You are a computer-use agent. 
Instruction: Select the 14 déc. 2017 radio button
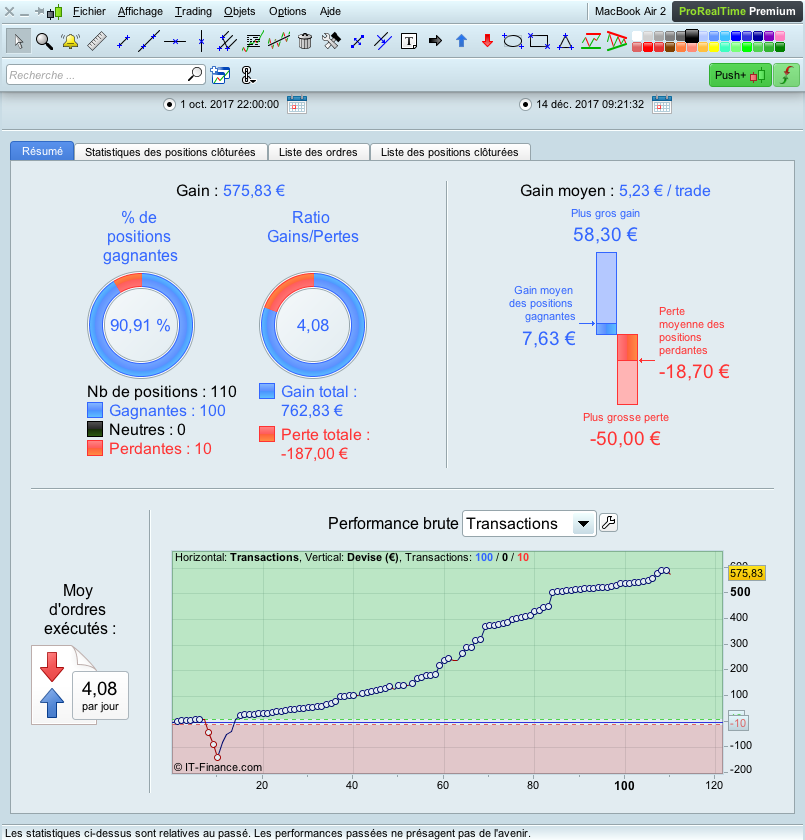point(525,104)
